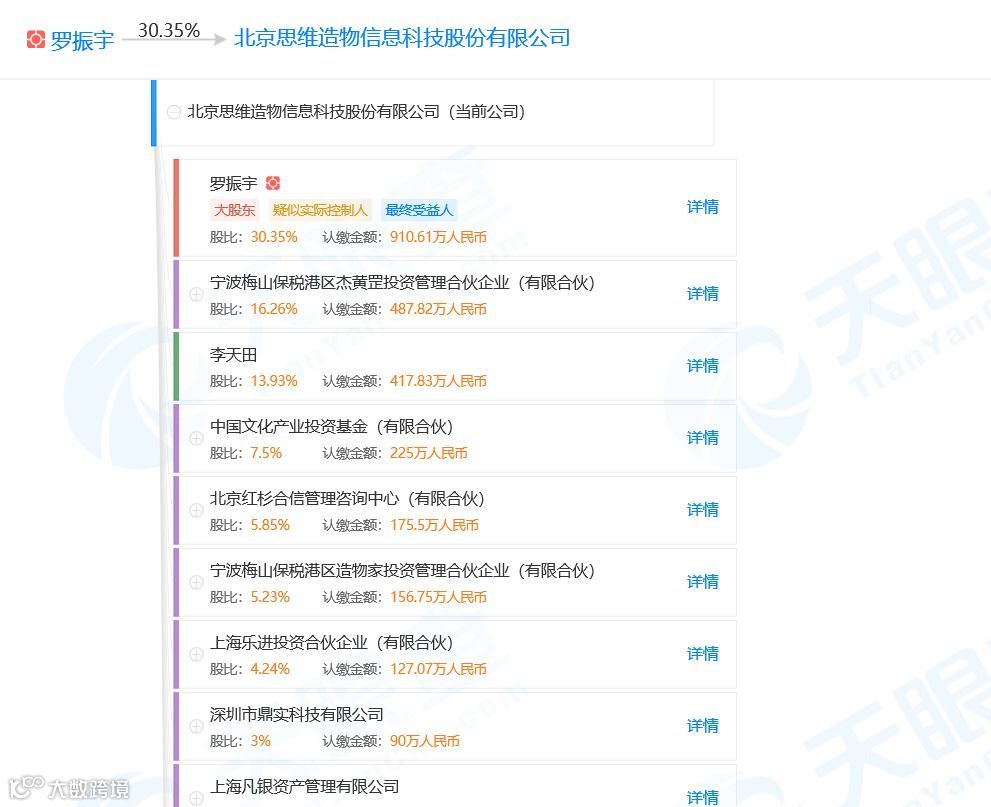Screen dimensions: 991x807
Task: Open 详情 for 李天田
Action: 703,366
